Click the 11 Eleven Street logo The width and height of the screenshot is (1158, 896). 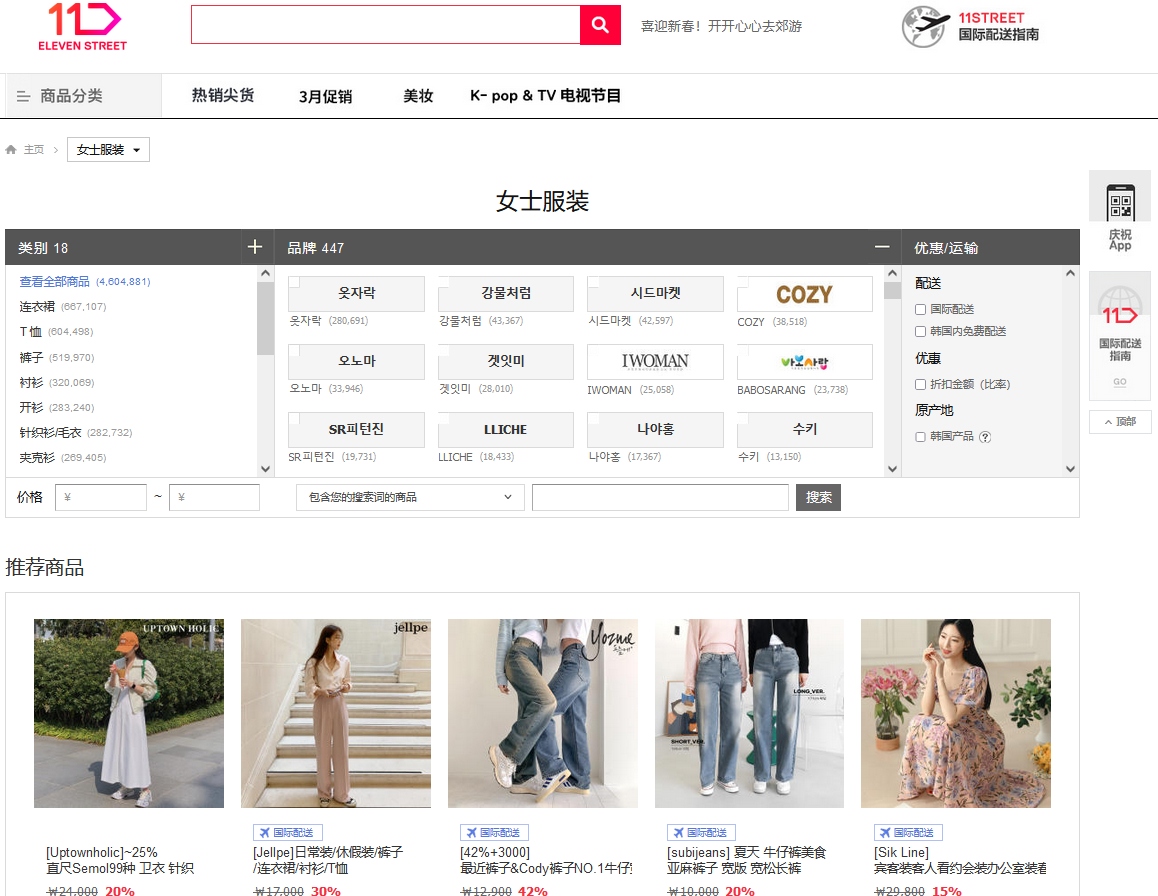pyautogui.click(x=84, y=26)
